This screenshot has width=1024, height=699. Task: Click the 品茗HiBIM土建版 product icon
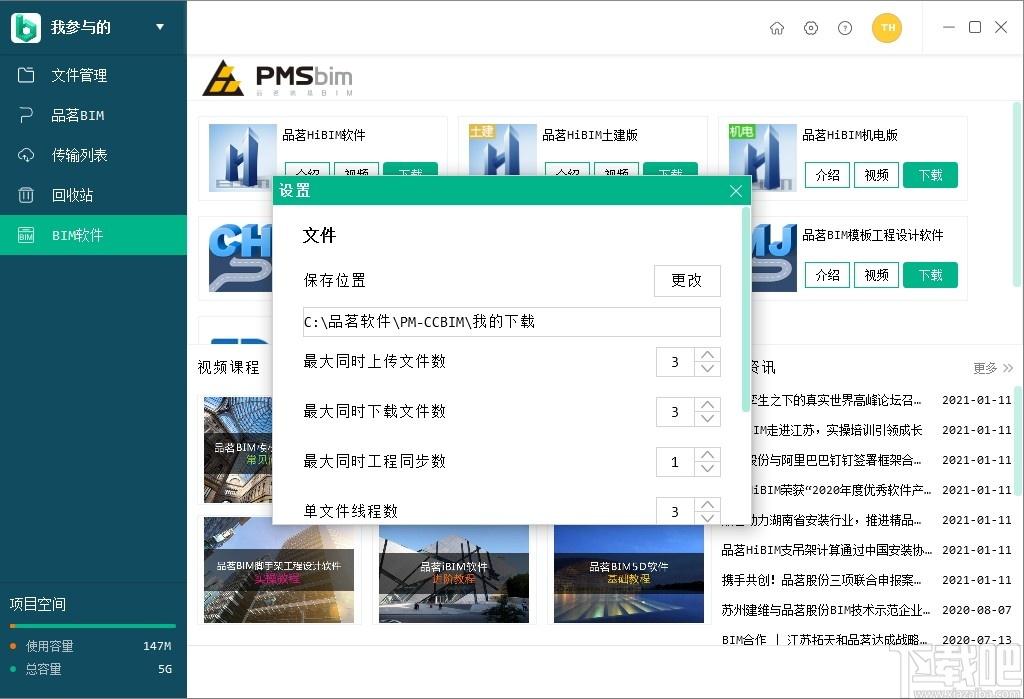point(502,150)
